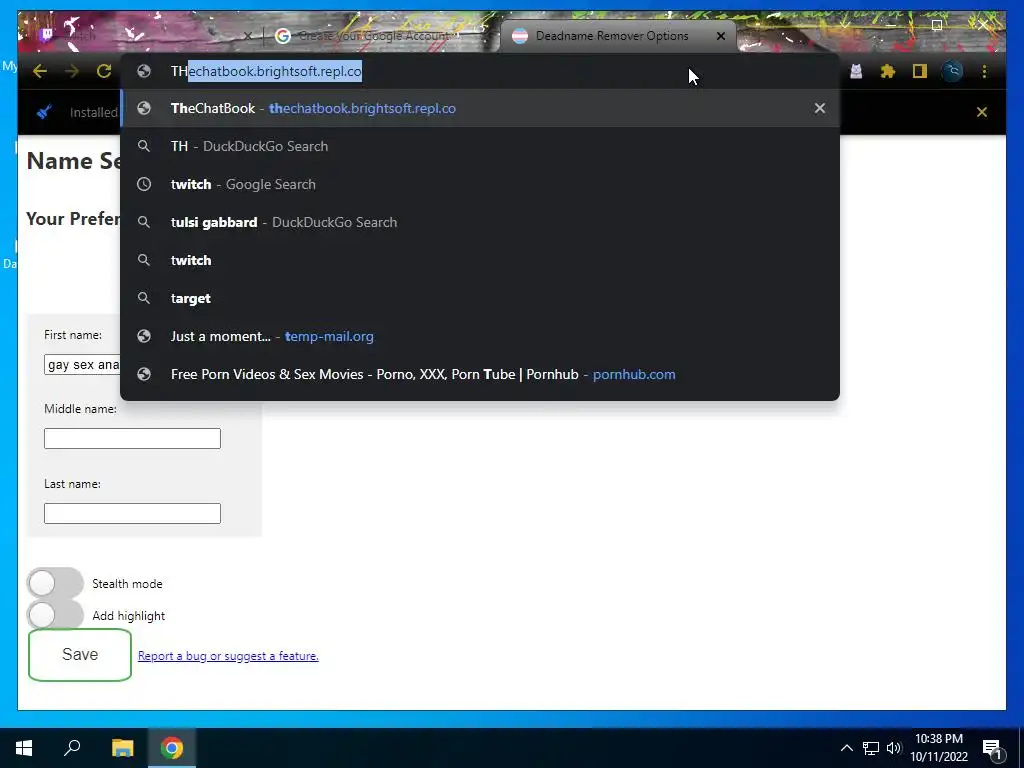Close the Deadname Remover Options tab
1024x768 pixels.
pos(721,36)
